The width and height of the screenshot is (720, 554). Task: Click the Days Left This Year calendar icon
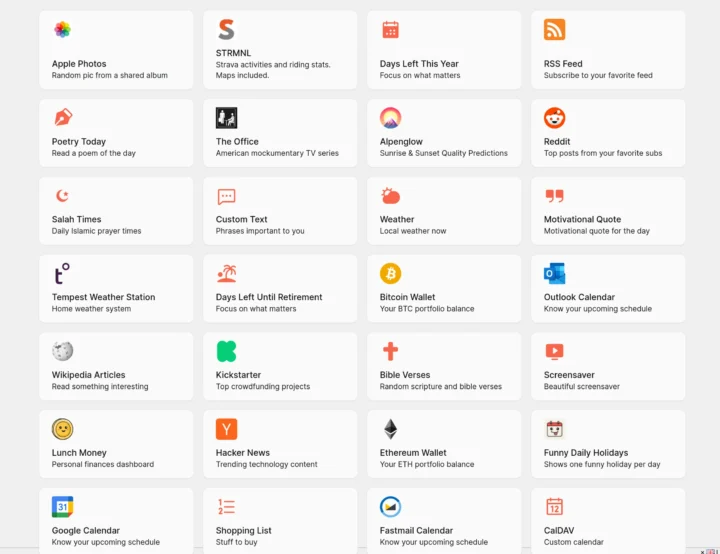click(x=390, y=30)
